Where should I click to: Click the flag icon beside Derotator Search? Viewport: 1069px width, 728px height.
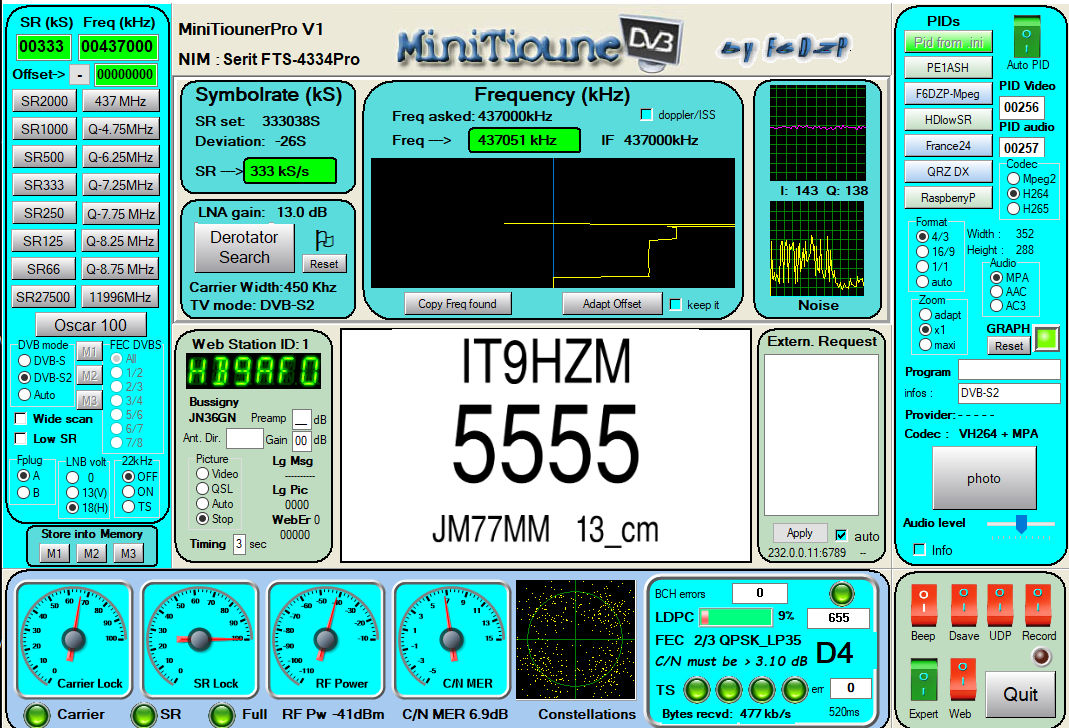click(x=325, y=239)
